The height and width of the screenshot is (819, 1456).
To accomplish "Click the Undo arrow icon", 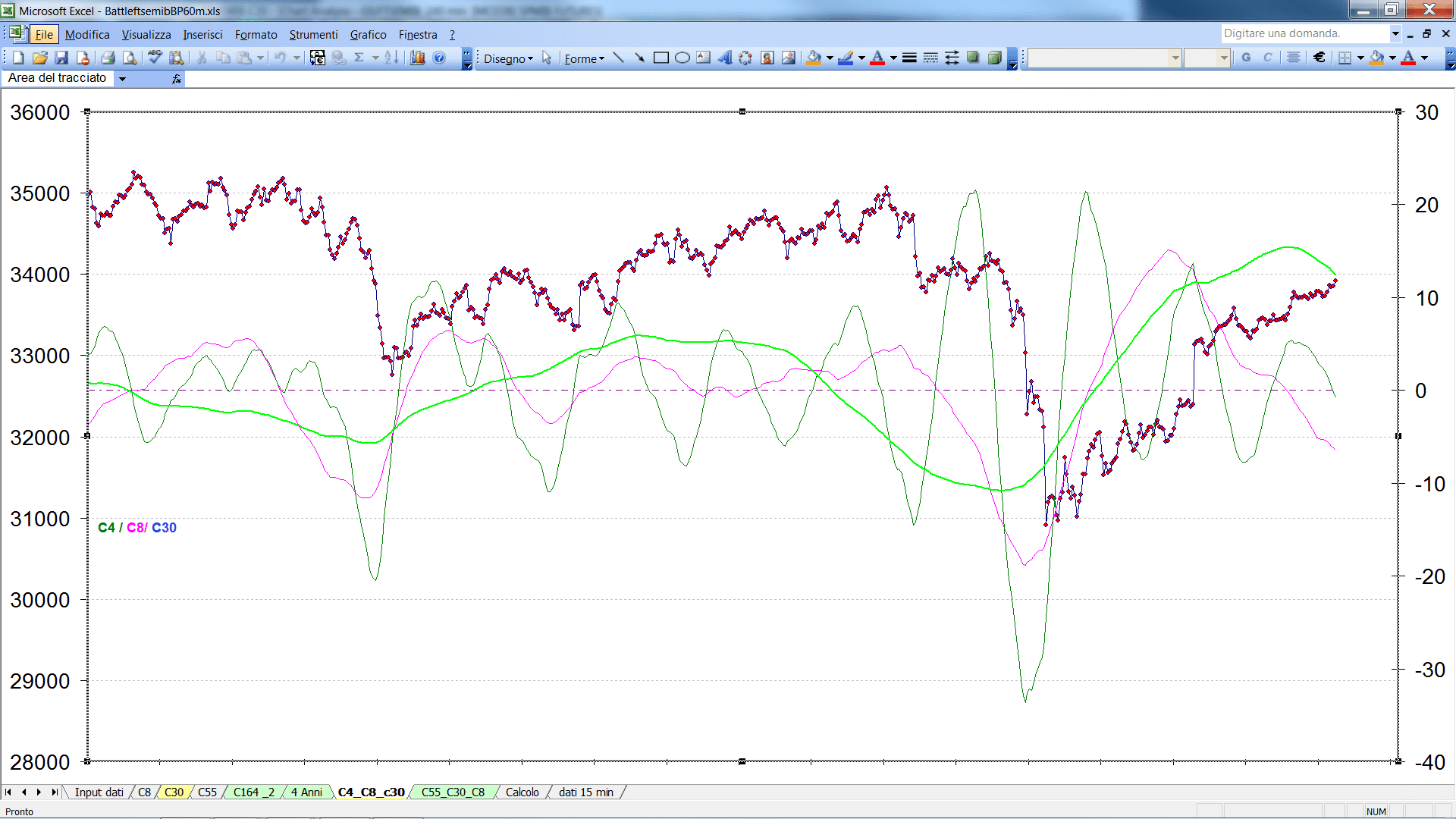I will [281, 58].
